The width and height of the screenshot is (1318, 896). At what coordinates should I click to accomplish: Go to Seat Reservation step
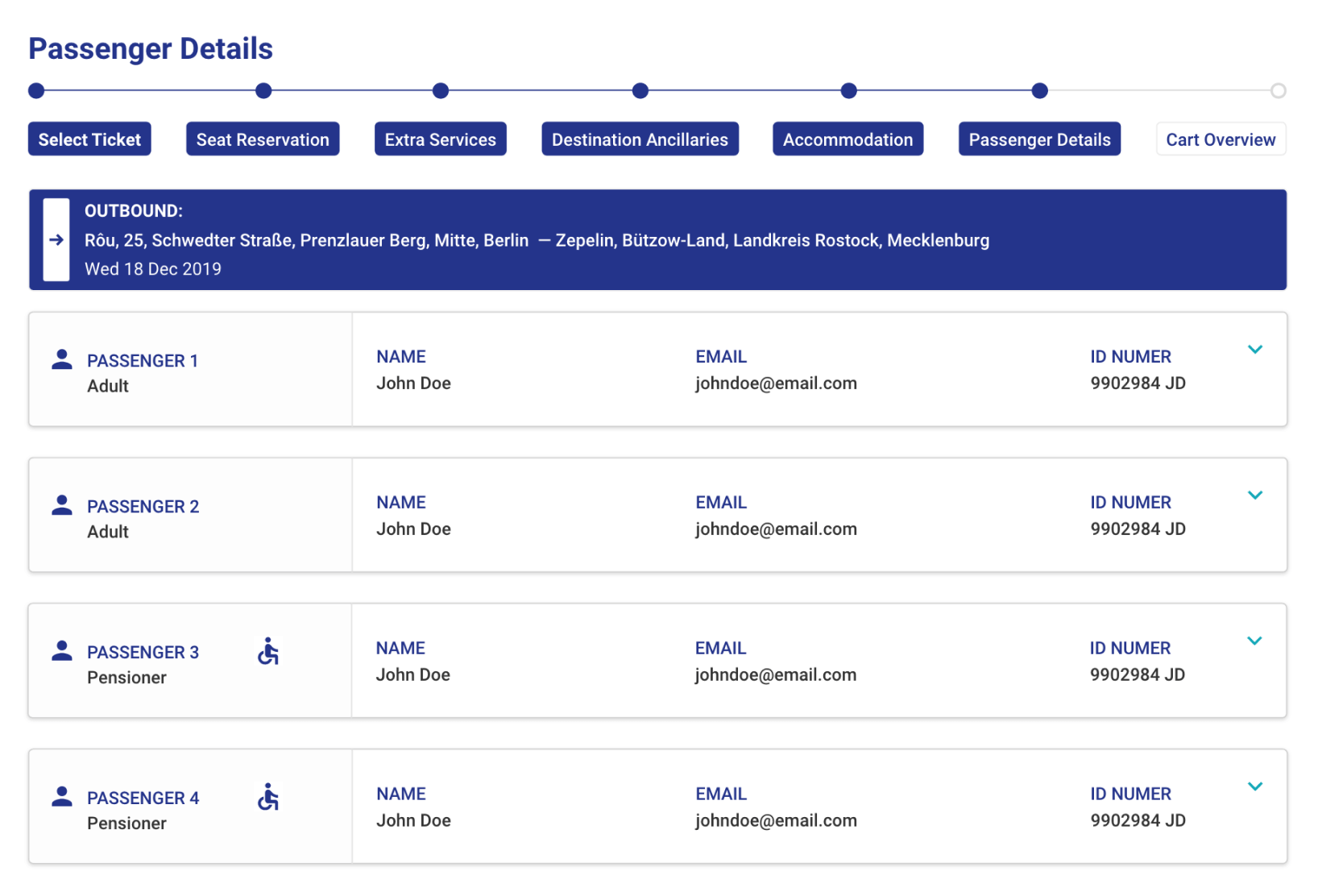[263, 139]
